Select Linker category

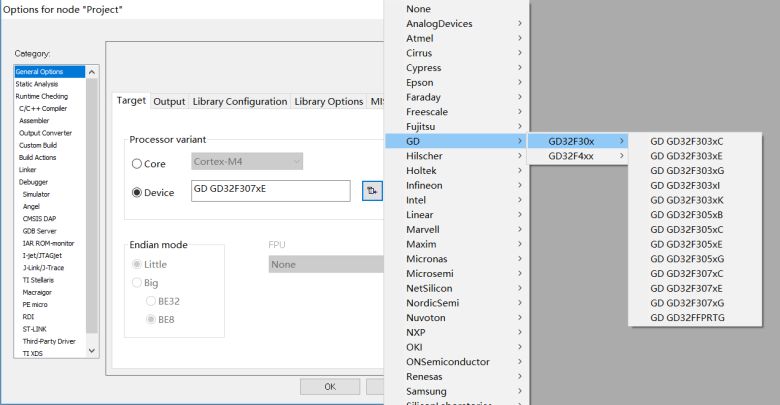click(49, 170)
